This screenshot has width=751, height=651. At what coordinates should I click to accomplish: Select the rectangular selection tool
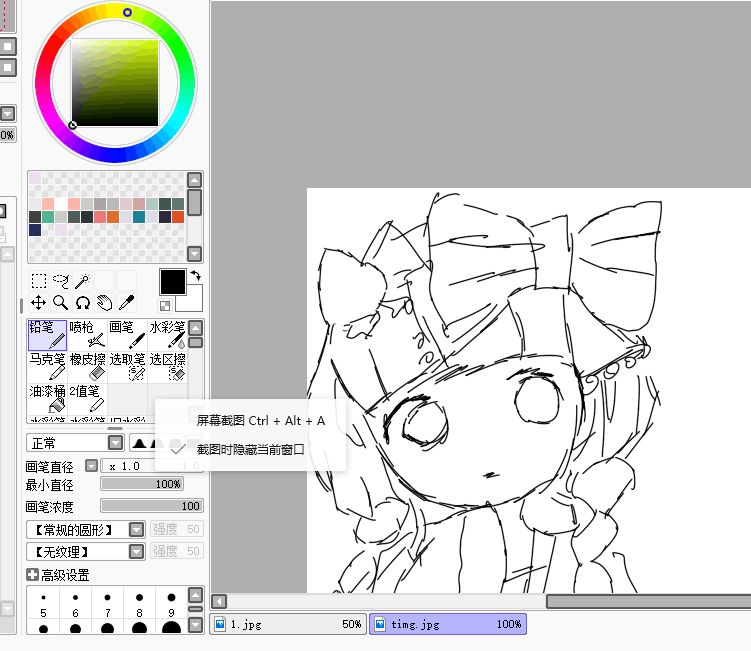(38, 281)
